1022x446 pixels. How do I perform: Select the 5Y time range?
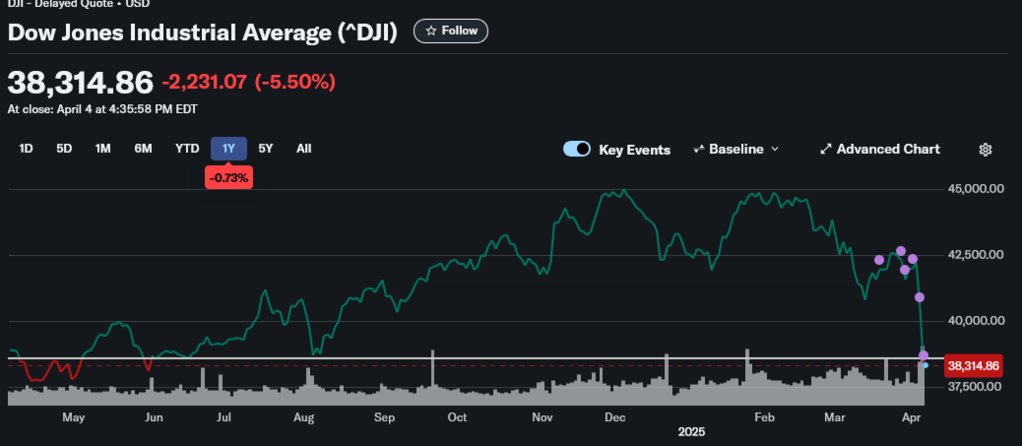click(x=266, y=149)
